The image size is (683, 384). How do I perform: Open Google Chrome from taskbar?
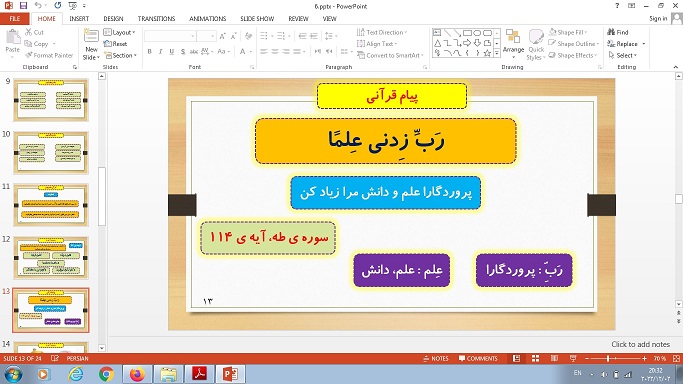tap(106, 374)
